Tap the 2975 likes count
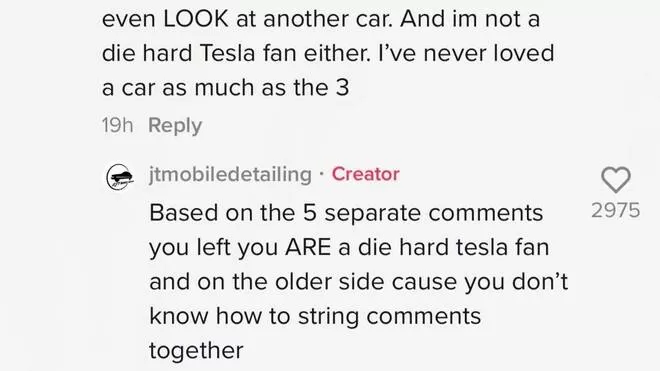The height and width of the screenshot is (371, 660). click(x=615, y=210)
